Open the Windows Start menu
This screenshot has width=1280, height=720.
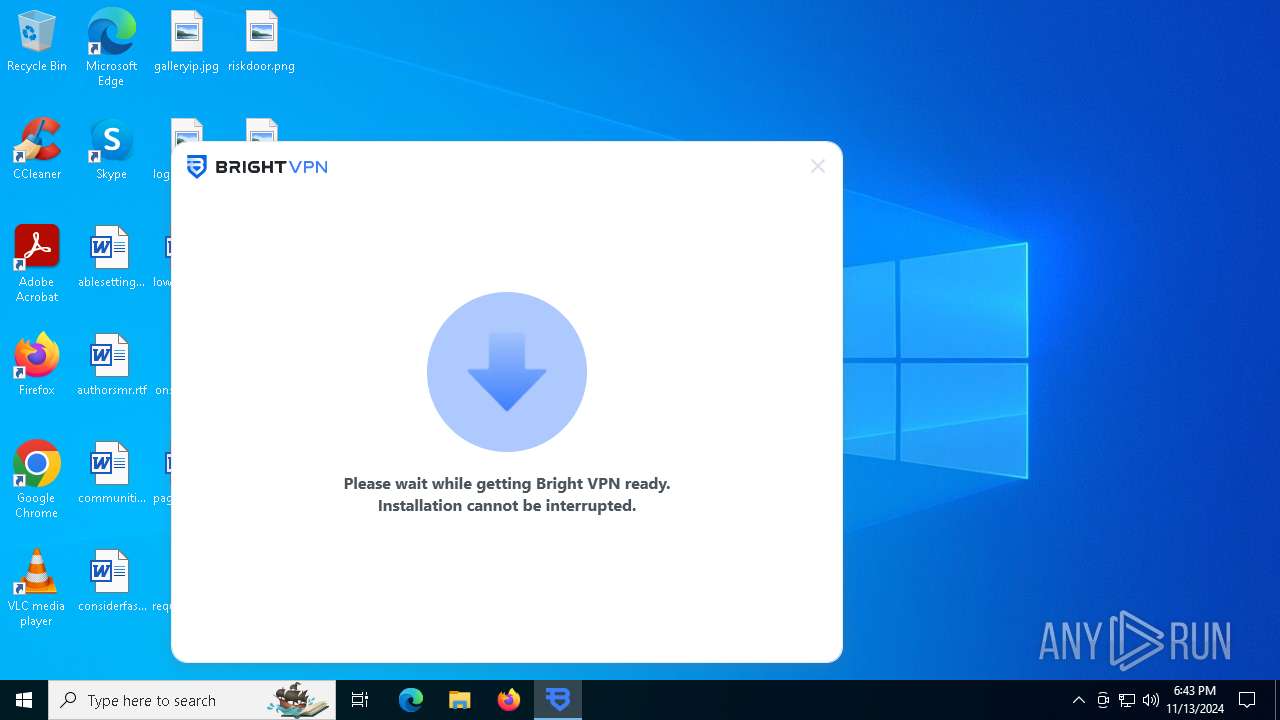[24, 700]
